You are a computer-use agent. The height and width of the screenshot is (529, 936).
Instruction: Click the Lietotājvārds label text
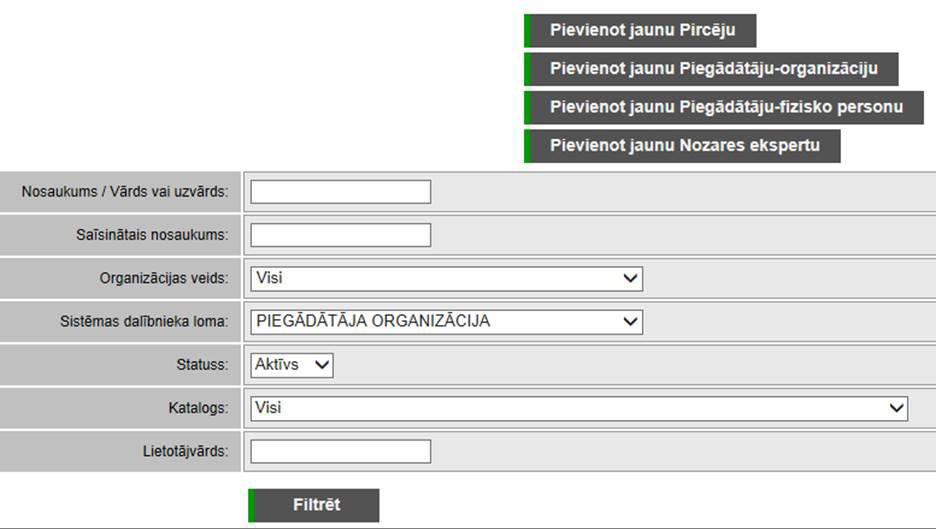[185, 452]
